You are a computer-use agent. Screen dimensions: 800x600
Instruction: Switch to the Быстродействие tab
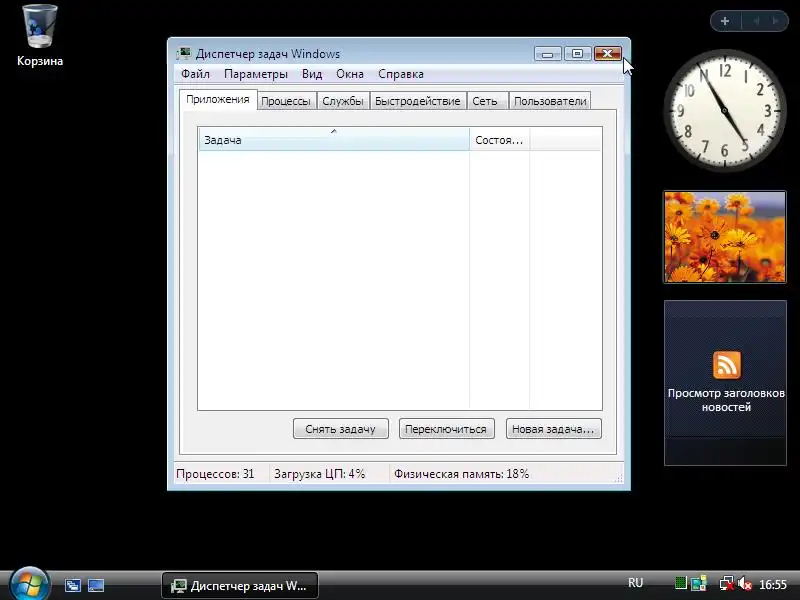pos(418,101)
